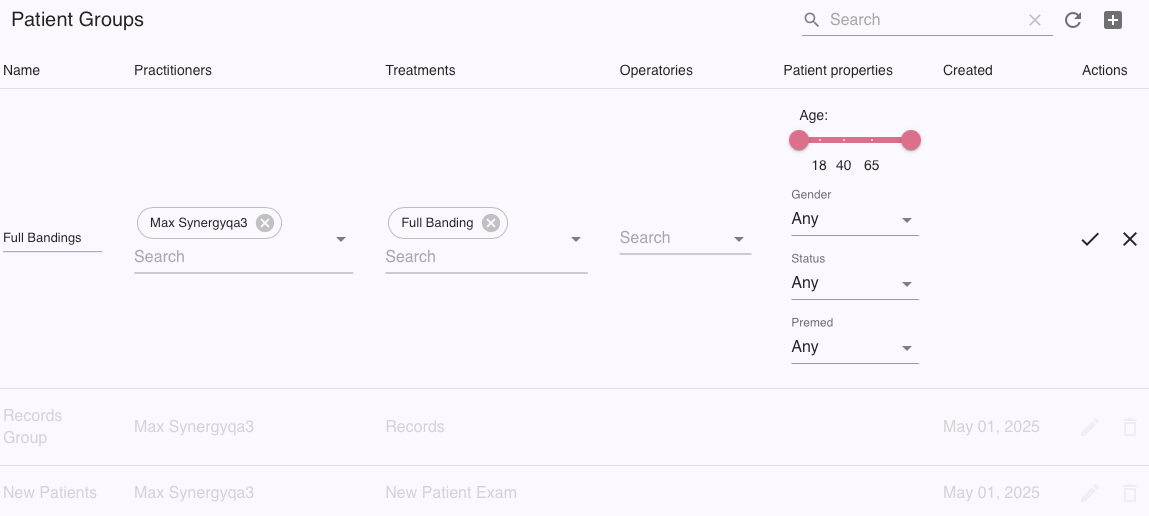Expand the Operatories search dropdown
Viewport: 1149px width, 516px height.
pyautogui.click(x=739, y=239)
